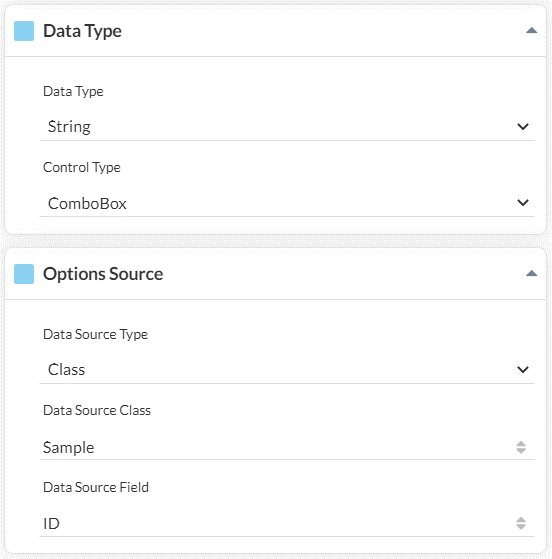Click the Options Source section title
552x559 pixels.
pos(103,274)
